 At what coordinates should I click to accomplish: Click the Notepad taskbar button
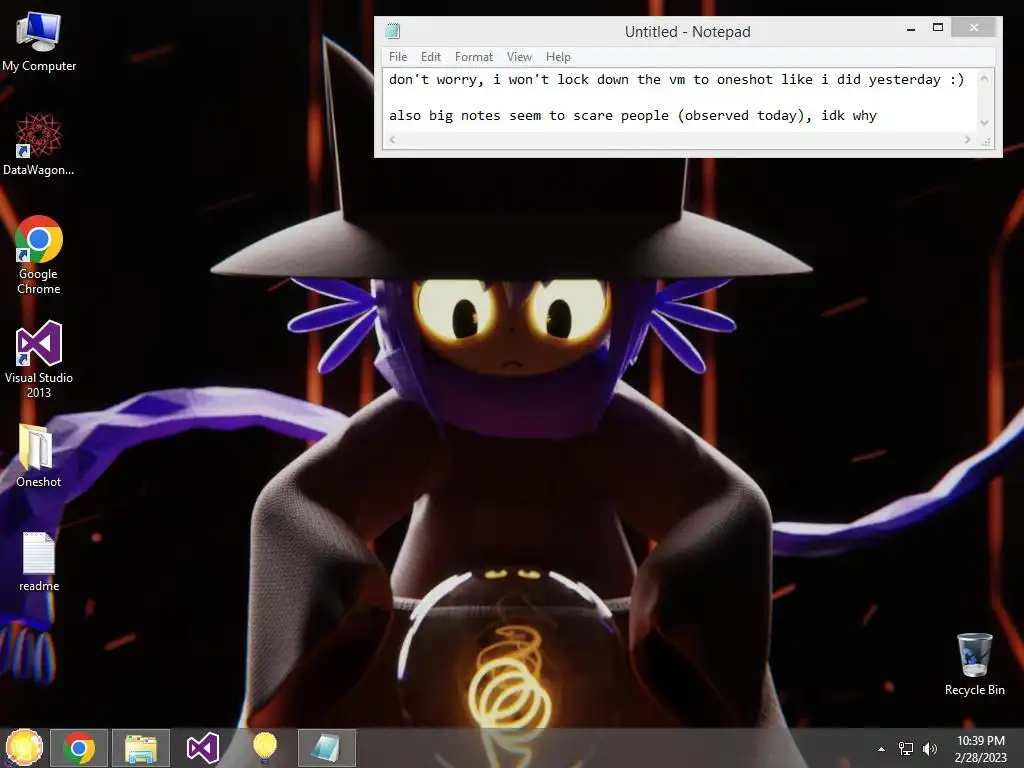coord(327,748)
